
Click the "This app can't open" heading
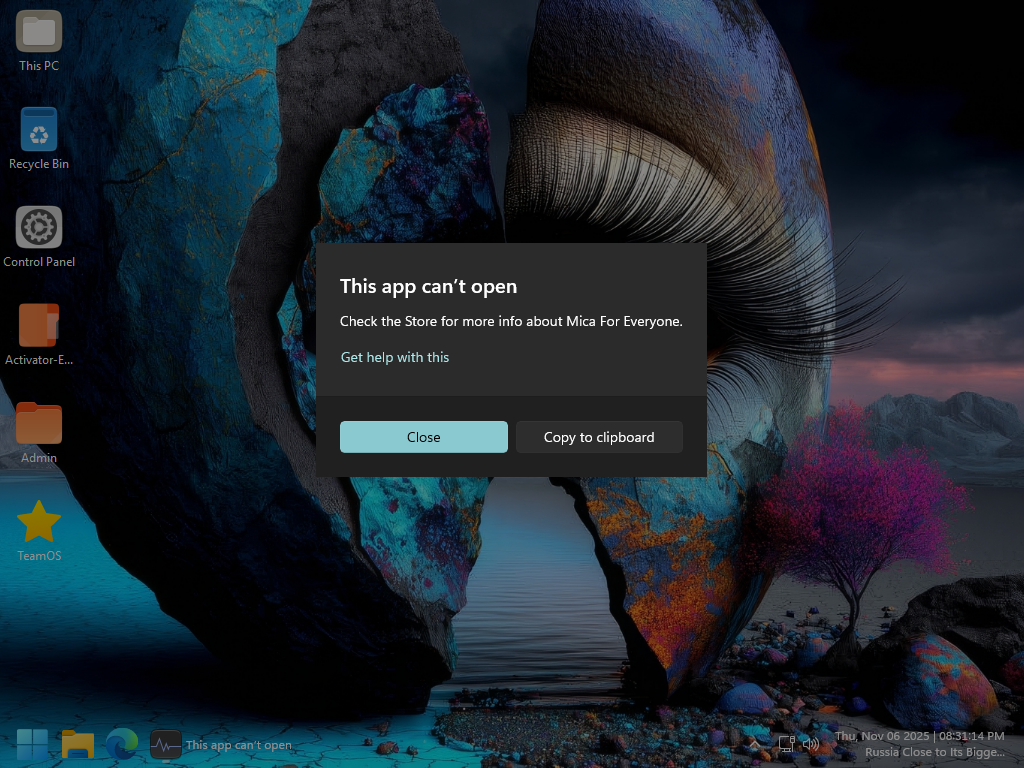click(428, 286)
